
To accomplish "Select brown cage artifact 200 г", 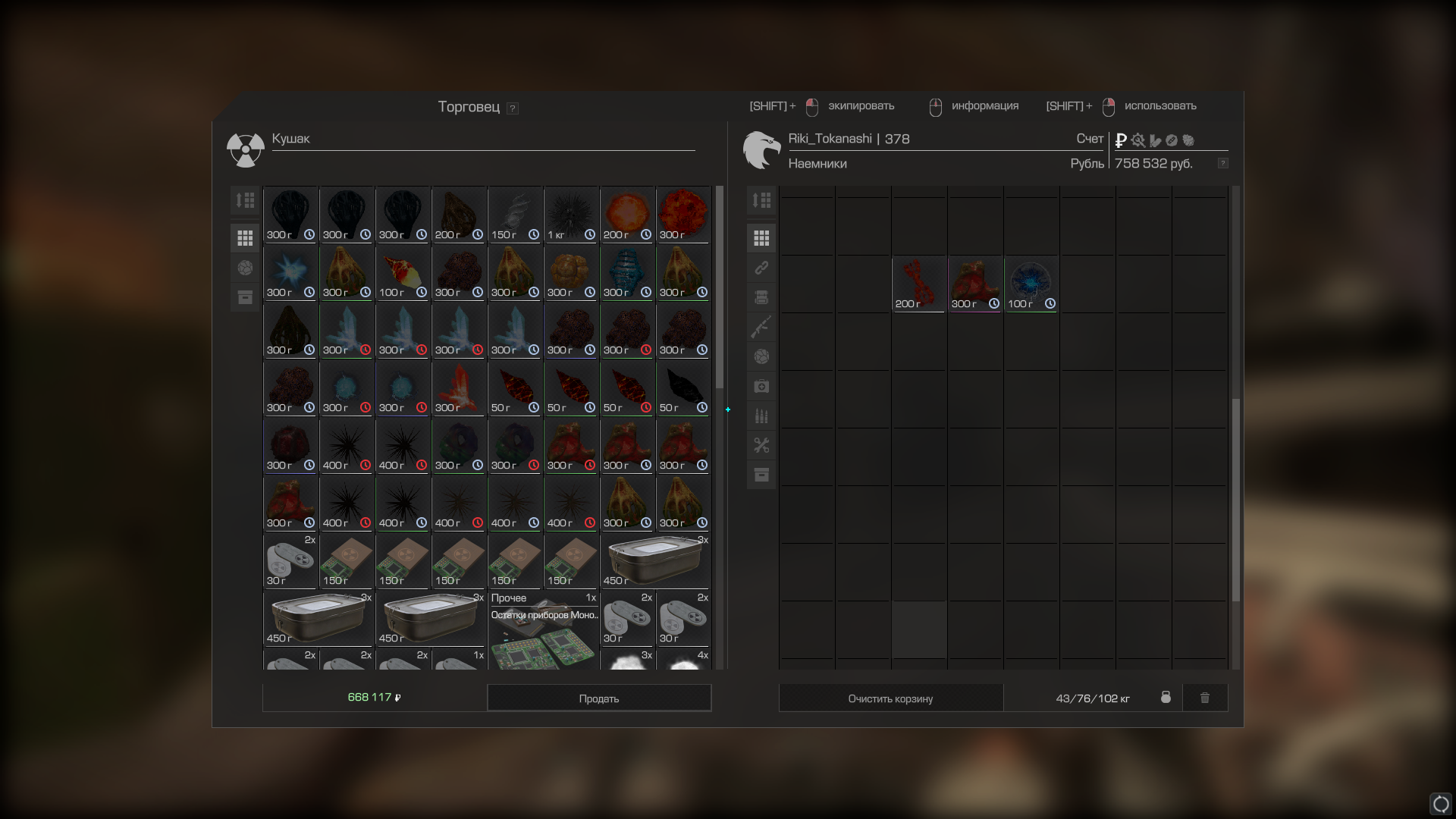I will 459,215.
